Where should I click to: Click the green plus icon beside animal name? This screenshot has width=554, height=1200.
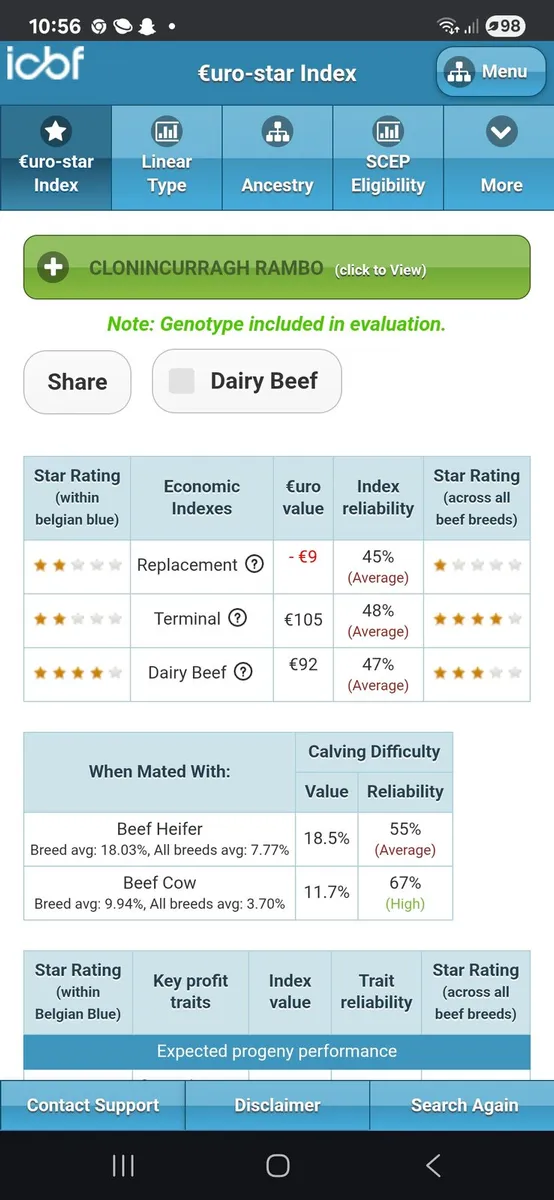(x=53, y=268)
